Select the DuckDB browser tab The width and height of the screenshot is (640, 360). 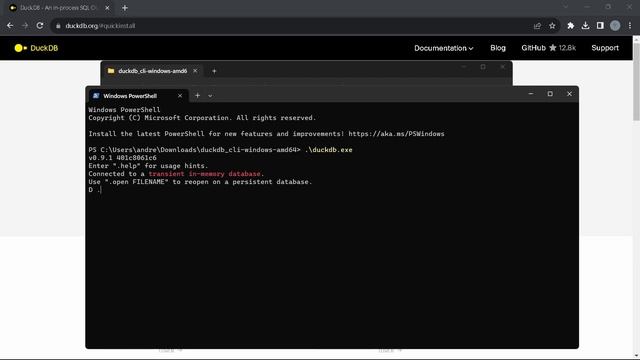click(59, 8)
